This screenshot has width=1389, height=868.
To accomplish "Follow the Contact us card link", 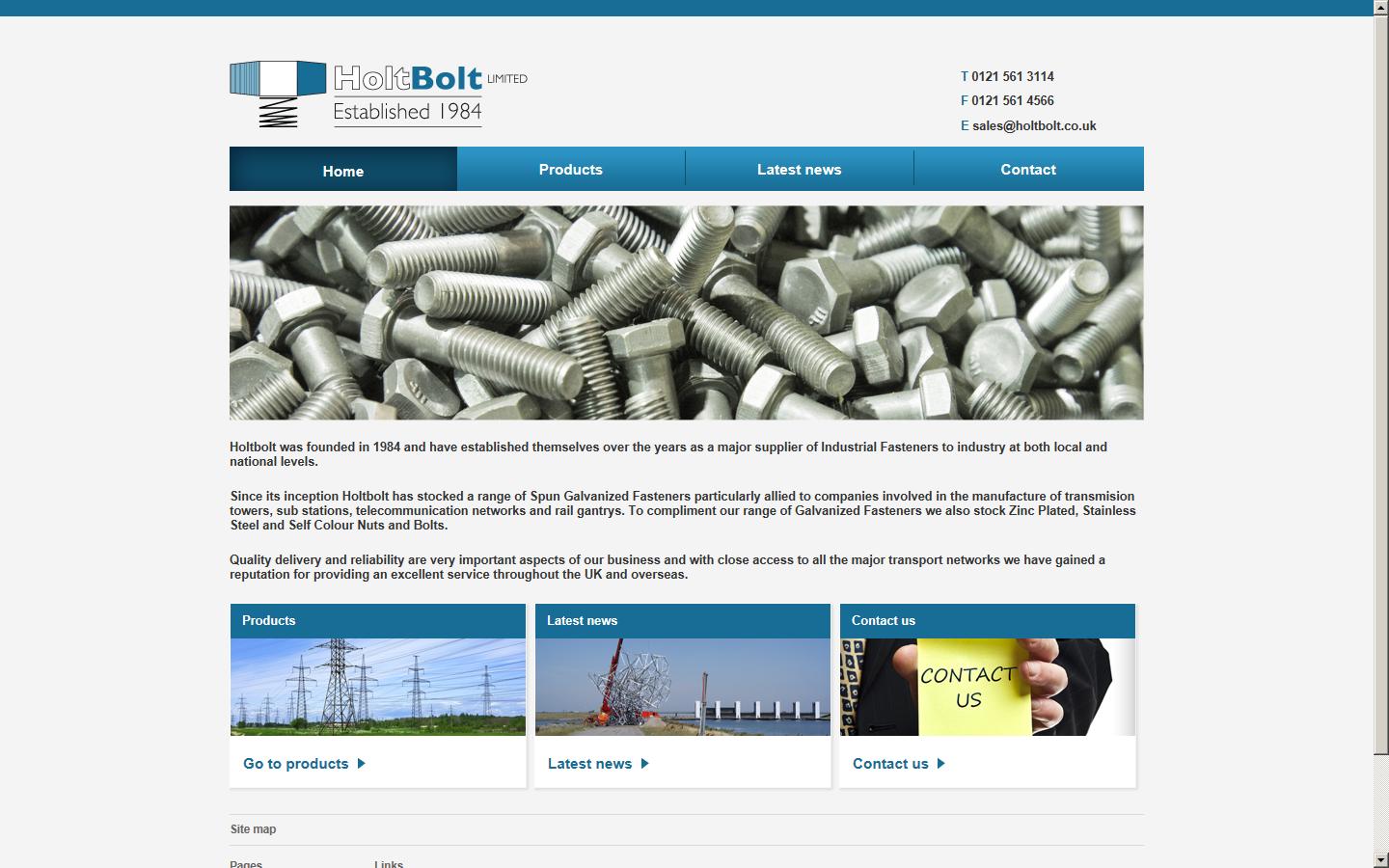I will (890, 764).
